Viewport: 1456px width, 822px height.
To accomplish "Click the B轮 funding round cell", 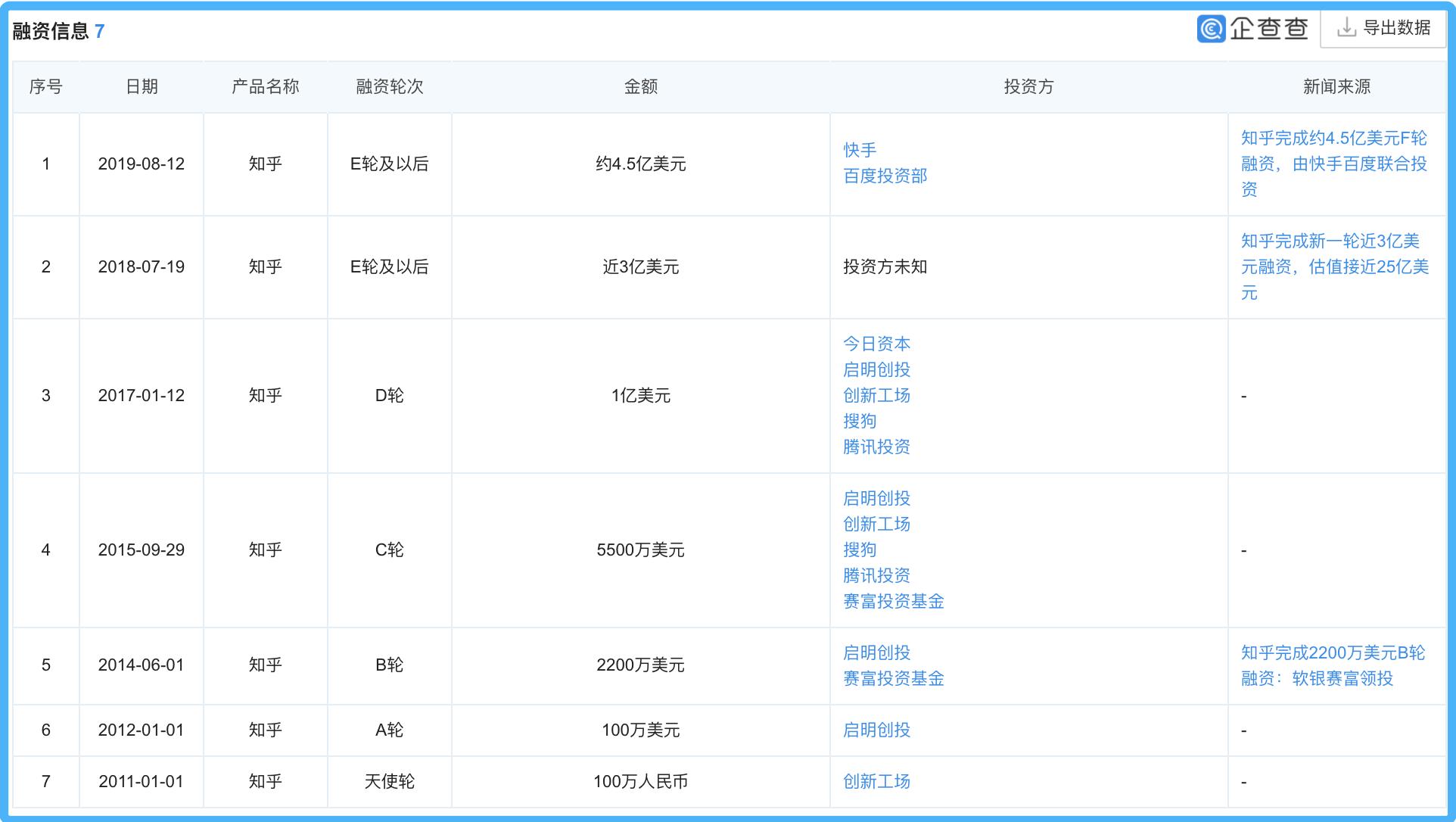I will pyautogui.click(x=390, y=665).
